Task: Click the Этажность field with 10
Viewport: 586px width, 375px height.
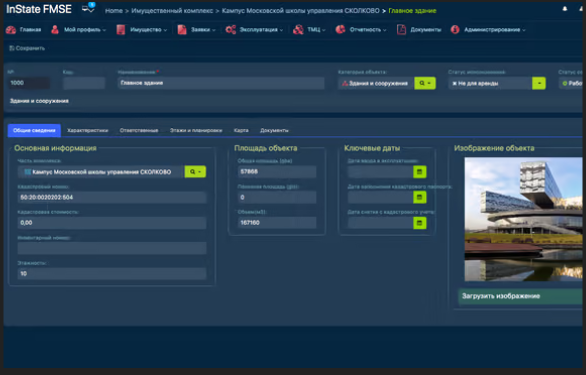Action: [112, 274]
